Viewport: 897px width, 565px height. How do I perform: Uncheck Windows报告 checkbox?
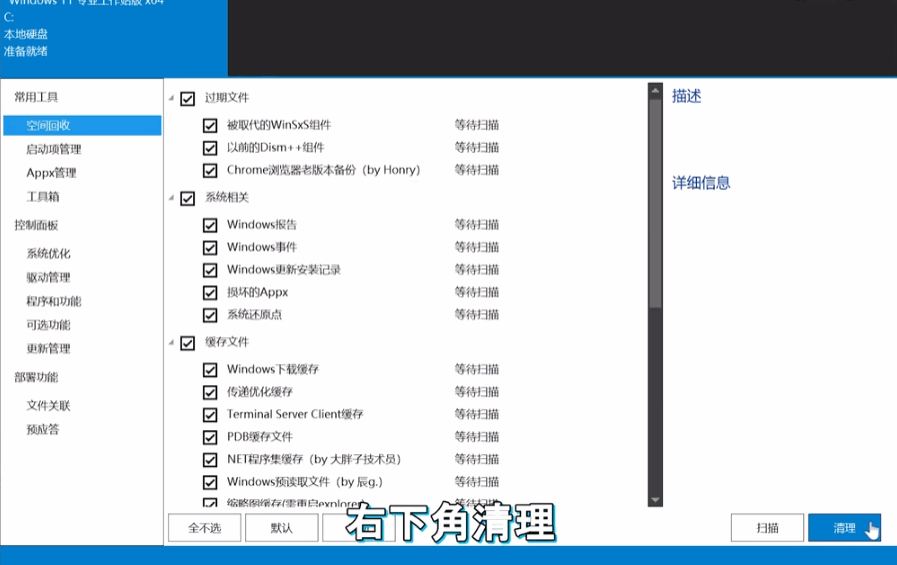click(x=210, y=225)
